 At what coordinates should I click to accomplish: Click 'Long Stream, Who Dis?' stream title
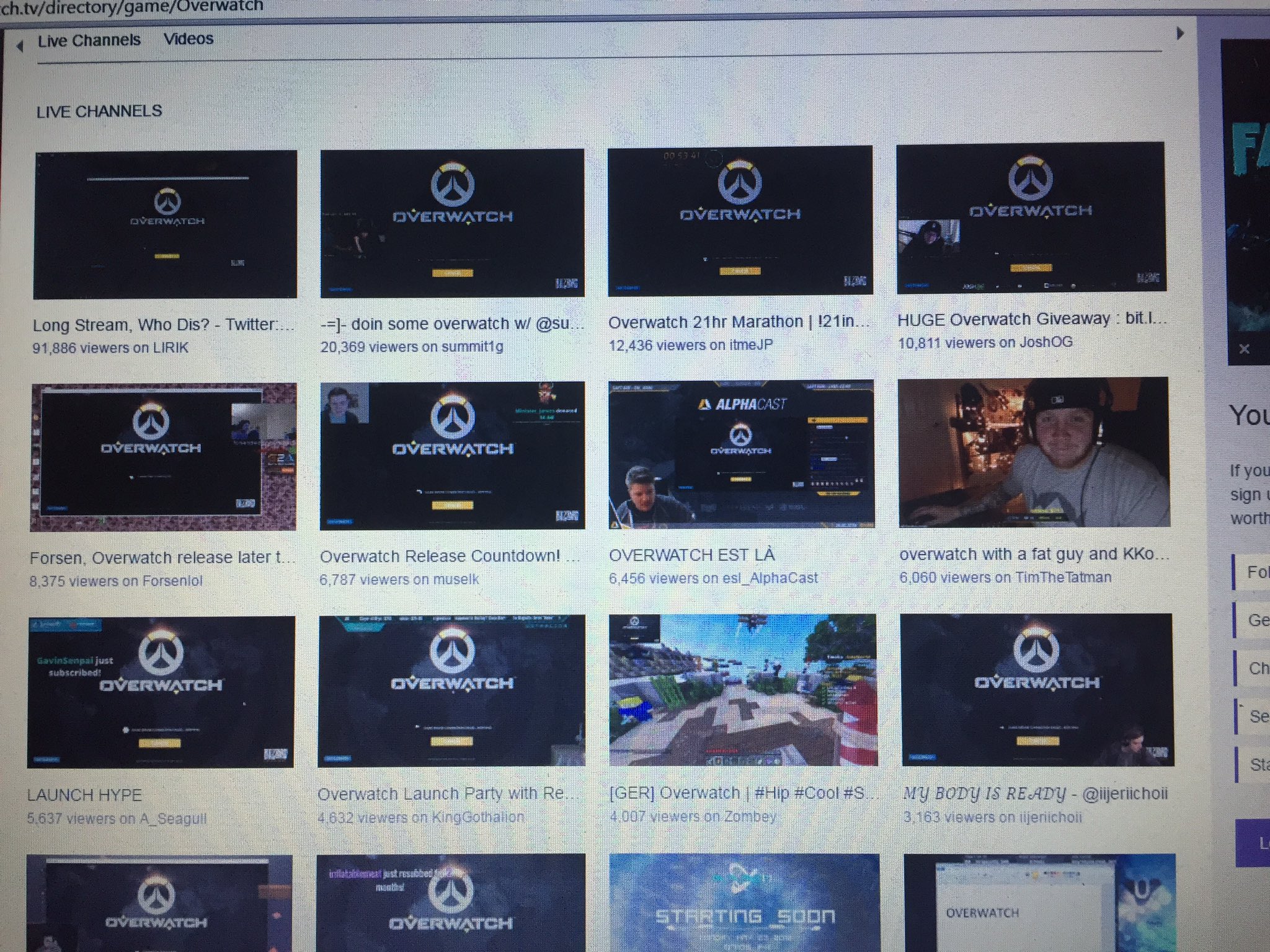(x=163, y=325)
